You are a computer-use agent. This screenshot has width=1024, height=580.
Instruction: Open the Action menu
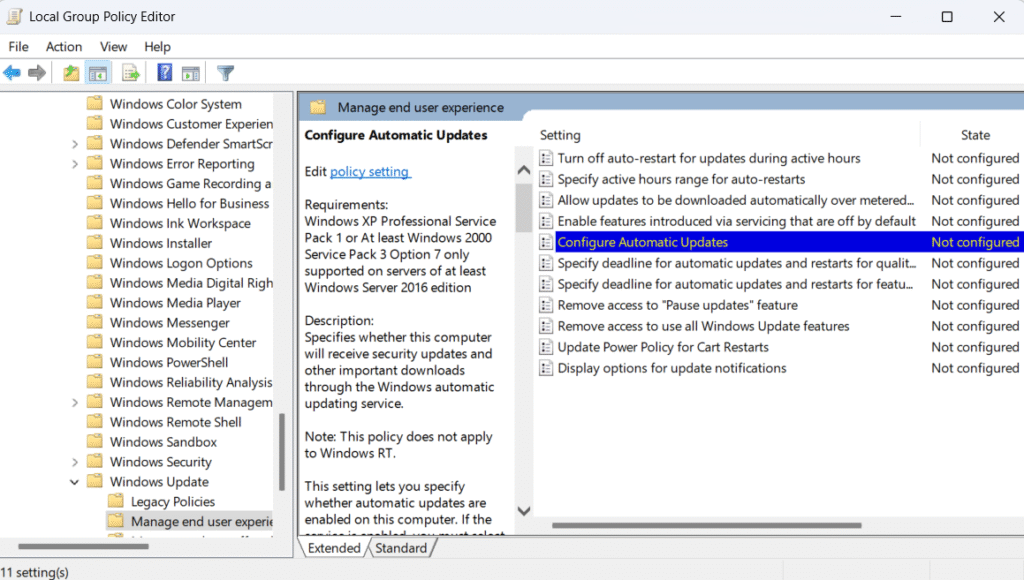point(64,46)
